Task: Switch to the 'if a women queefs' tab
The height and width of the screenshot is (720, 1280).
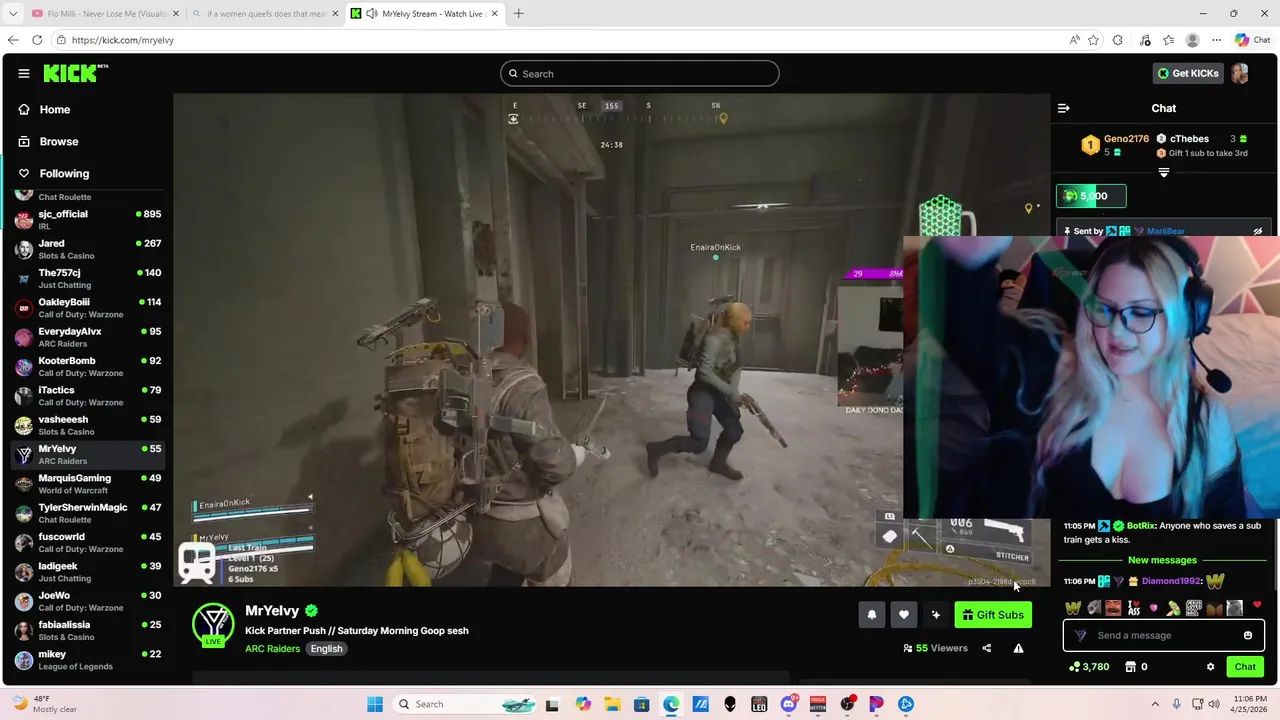Action: coord(265,14)
